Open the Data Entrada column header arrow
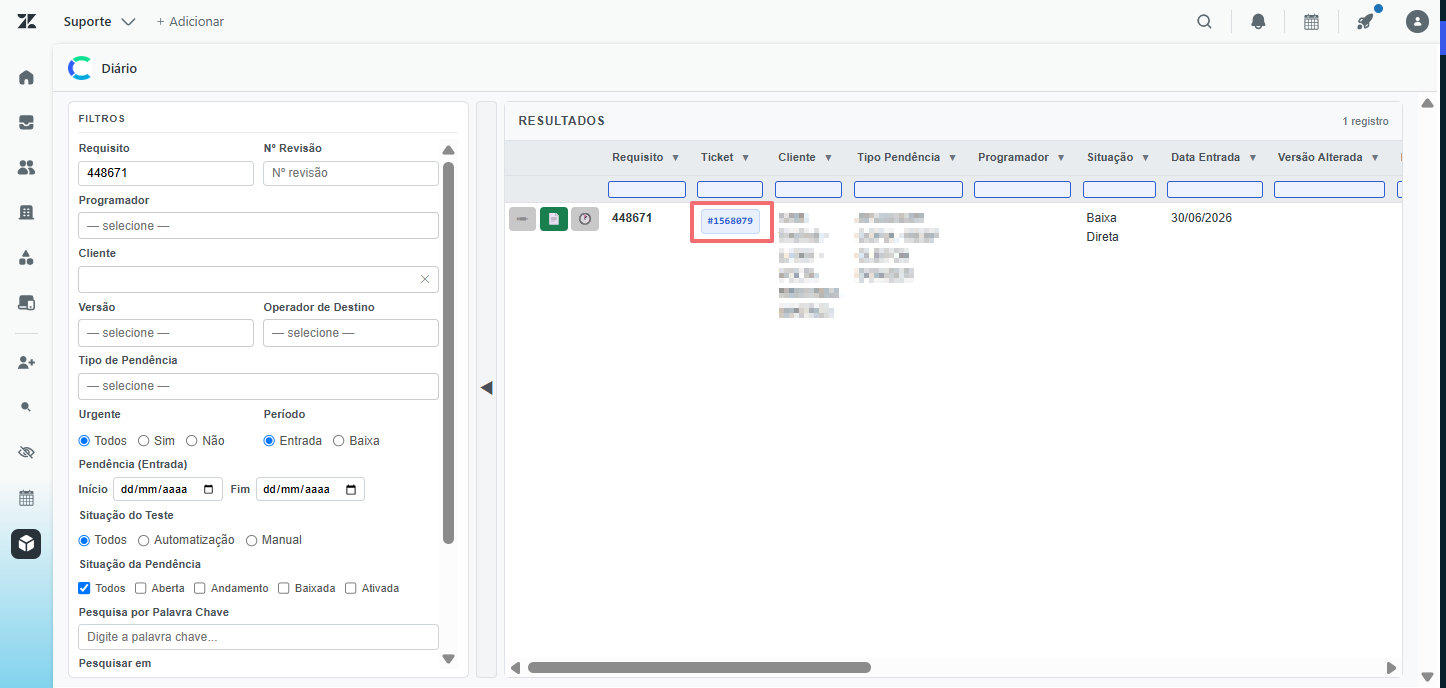This screenshot has width=1446, height=688. pos(1255,158)
